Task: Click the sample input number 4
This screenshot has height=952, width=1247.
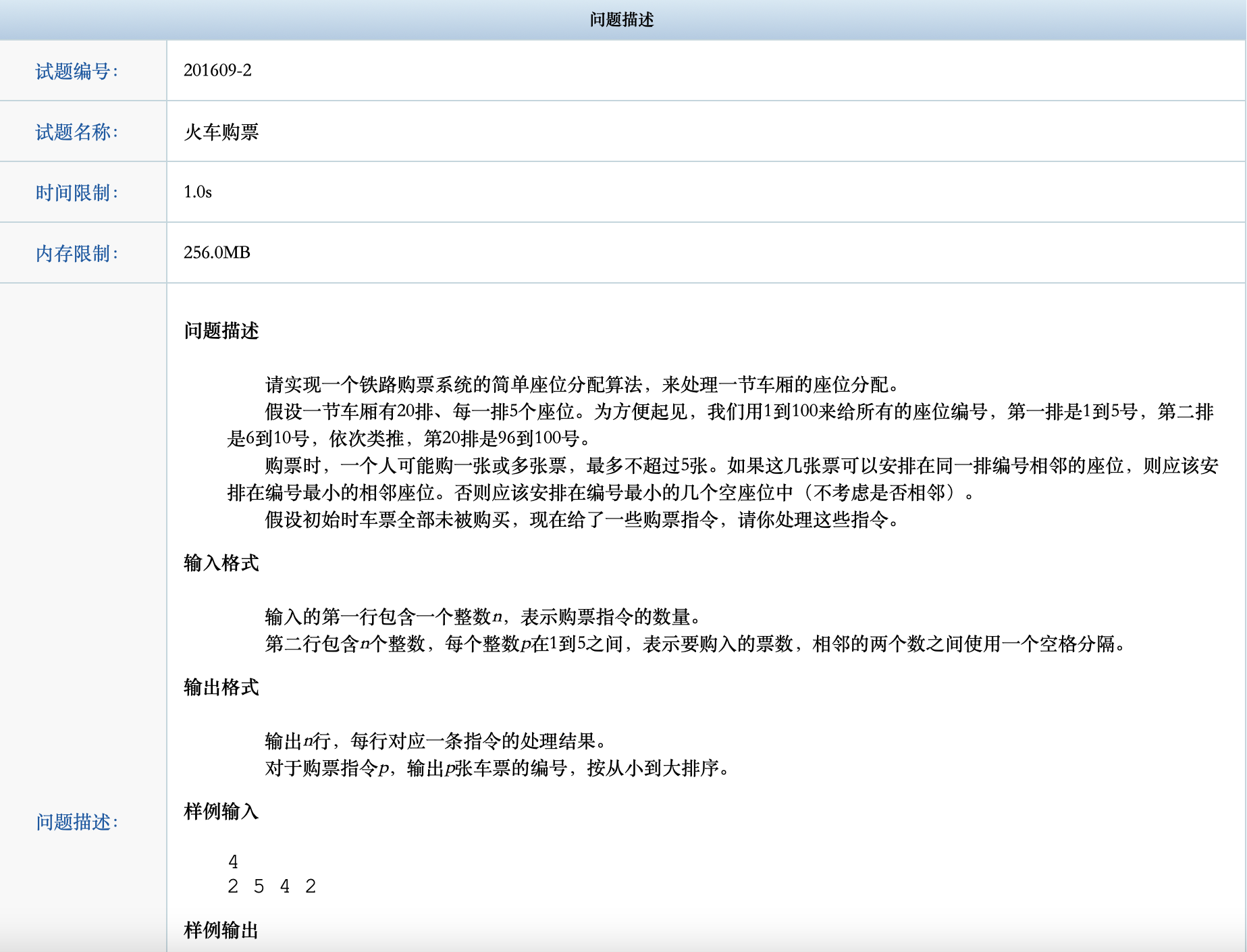Action: click(233, 861)
